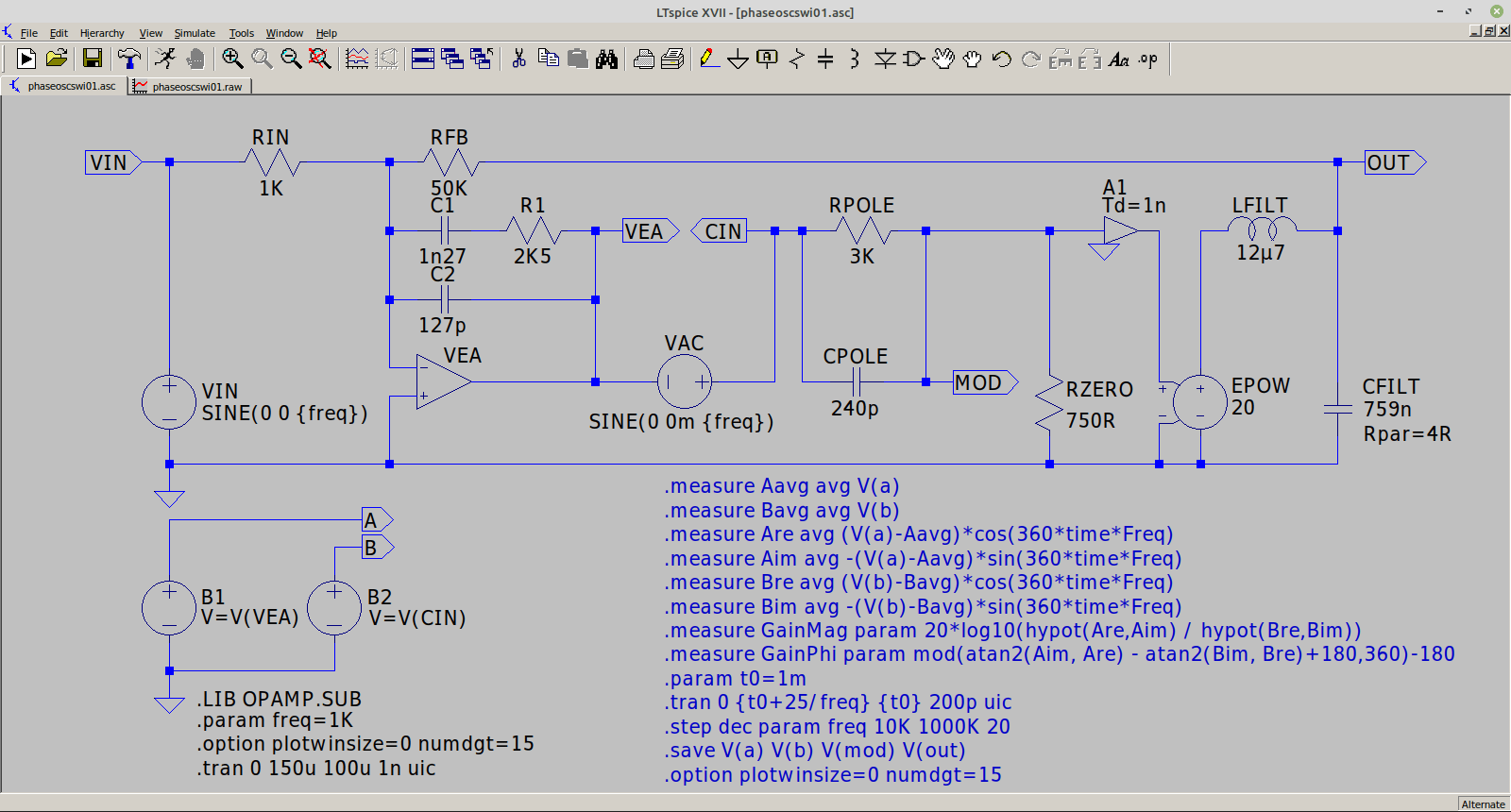
Task: Add Text with the Aa tool
Action: tap(1119, 59)
